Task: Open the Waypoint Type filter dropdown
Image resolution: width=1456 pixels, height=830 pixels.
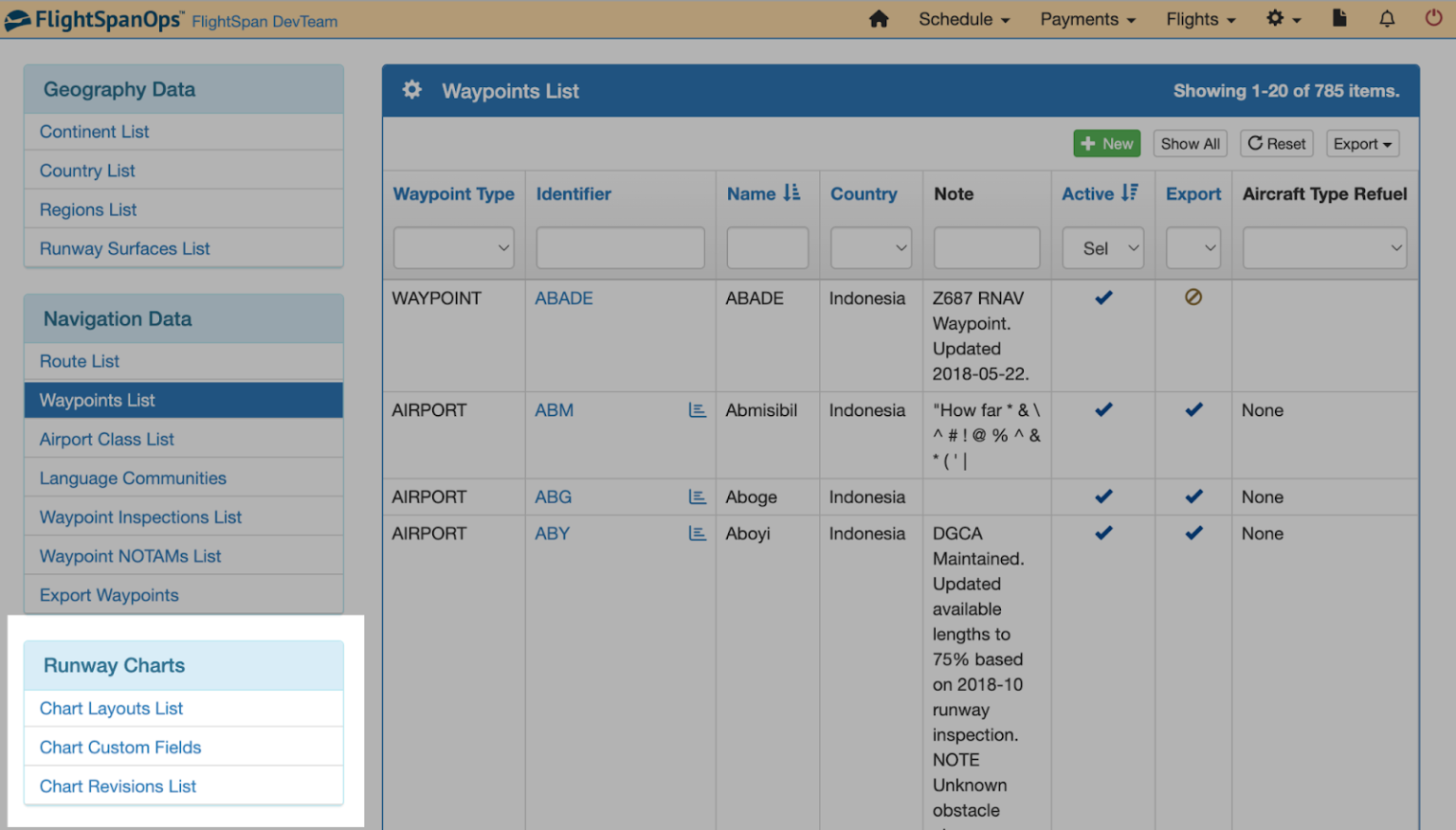Action: coord(453,247)
